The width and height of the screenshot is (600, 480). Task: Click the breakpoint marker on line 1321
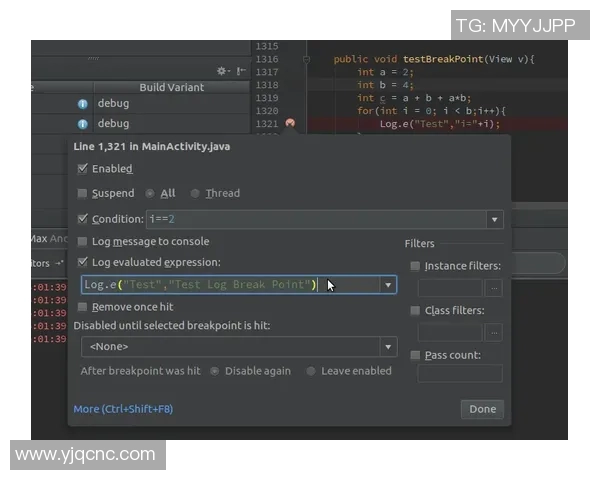pyautogui.click(x=290, y=123)
